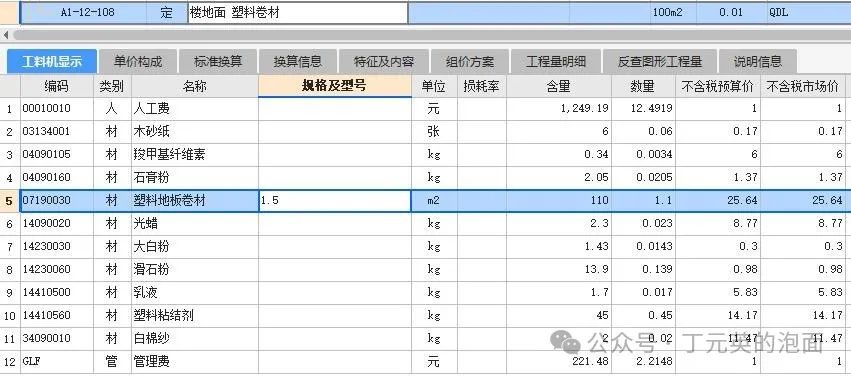Click the 含量 column header
Screen dimensions: 851x377
click(x=559, y=86)
